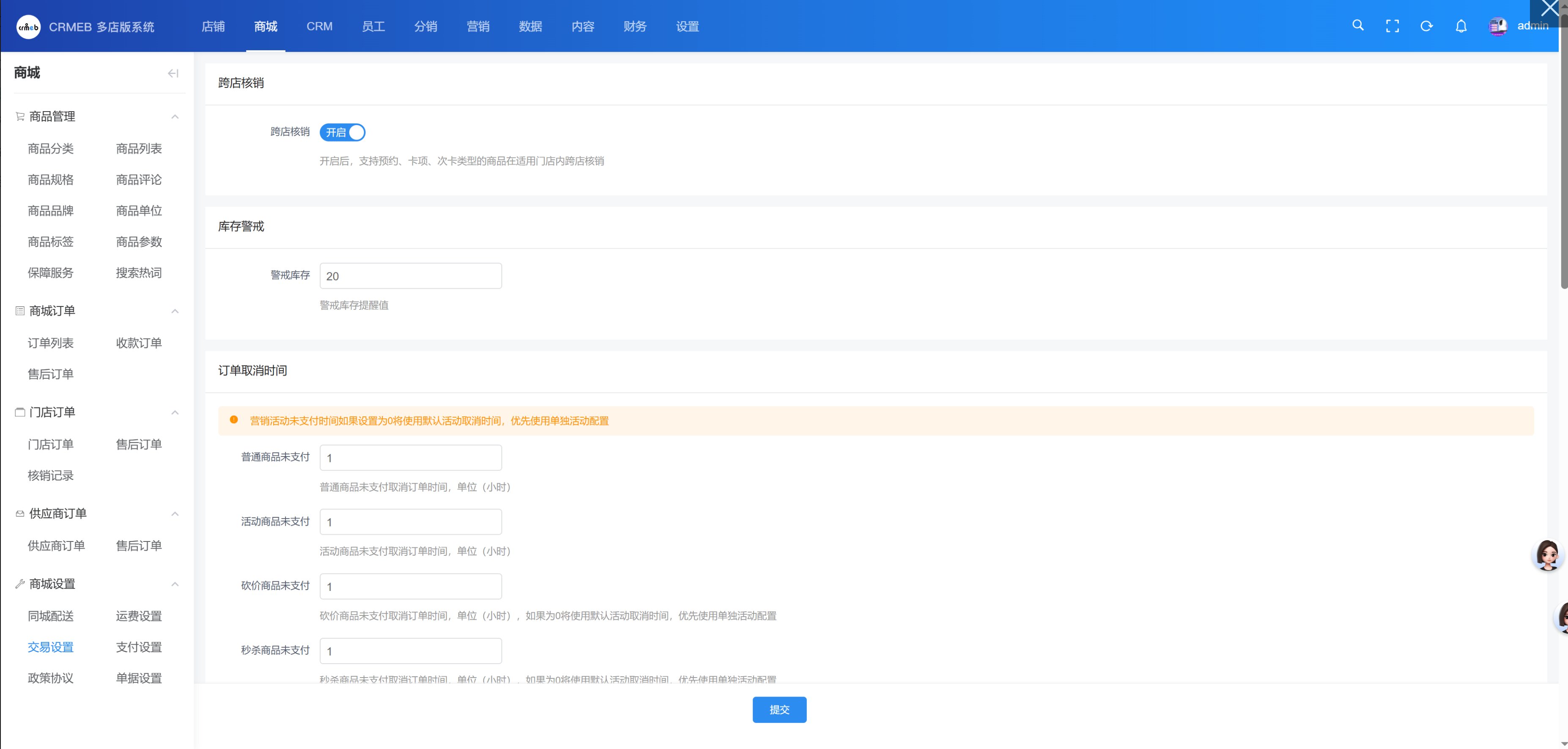Collapse the 商品管理 menu section
This screenshot has width=1568, height=749.
175,117
